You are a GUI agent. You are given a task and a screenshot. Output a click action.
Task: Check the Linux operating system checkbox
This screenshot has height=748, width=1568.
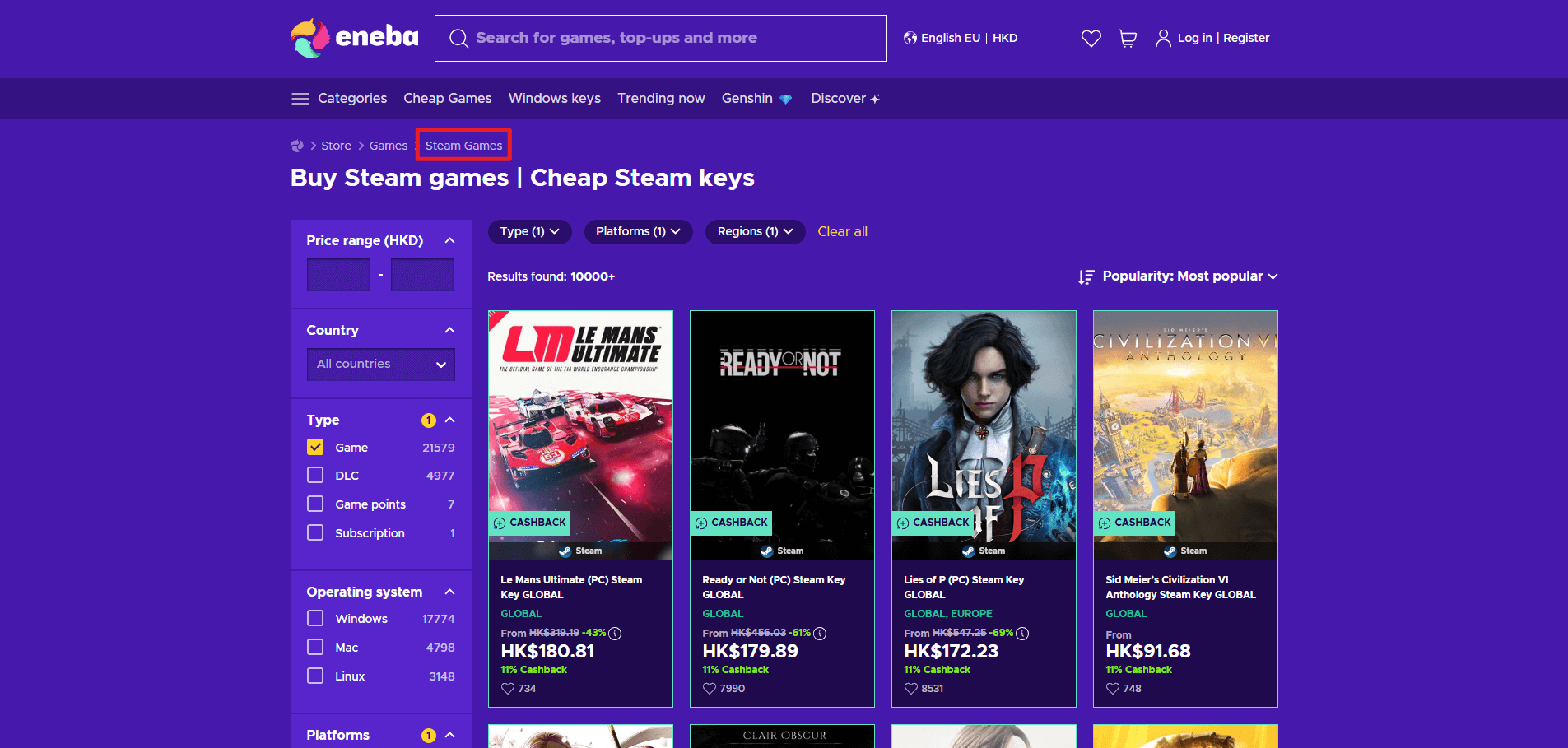pos(315,676)
